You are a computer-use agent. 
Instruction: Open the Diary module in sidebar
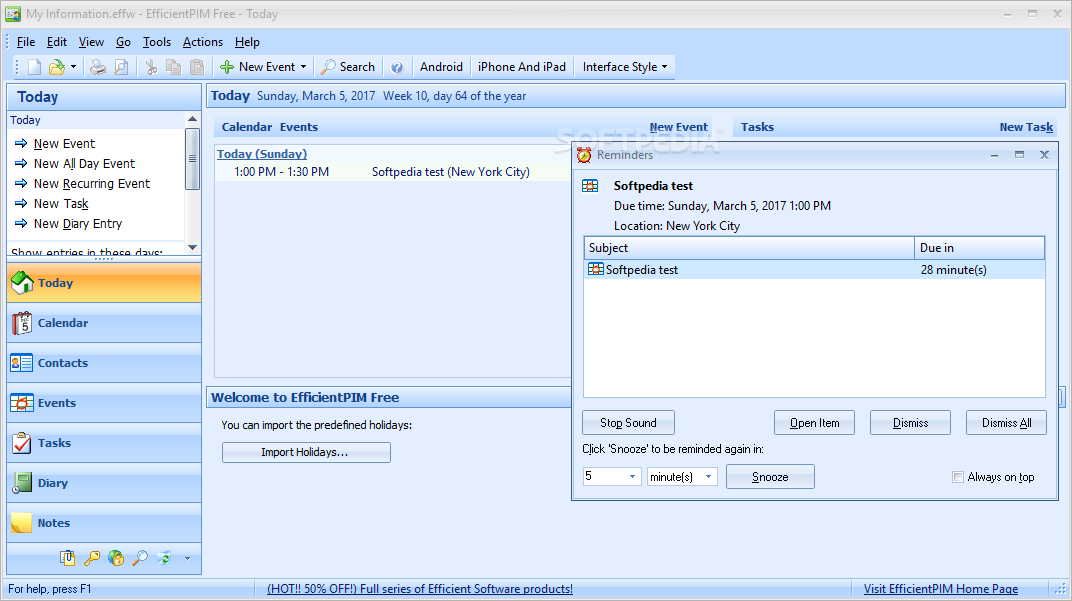pos(104,483)
